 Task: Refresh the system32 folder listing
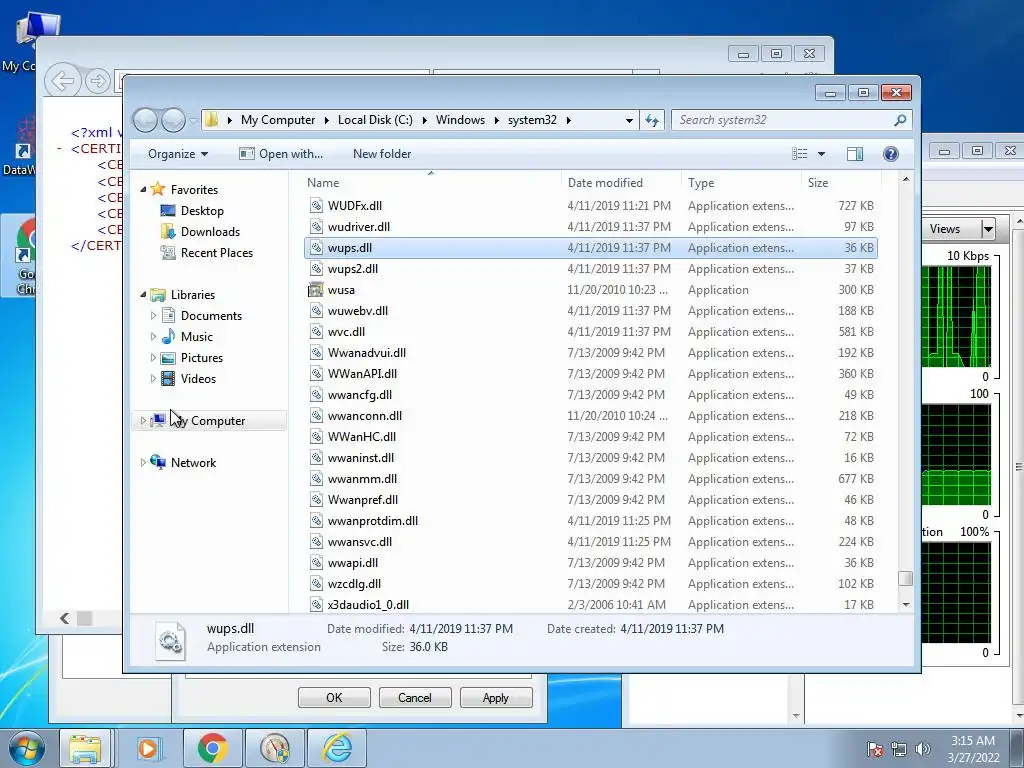652,120
